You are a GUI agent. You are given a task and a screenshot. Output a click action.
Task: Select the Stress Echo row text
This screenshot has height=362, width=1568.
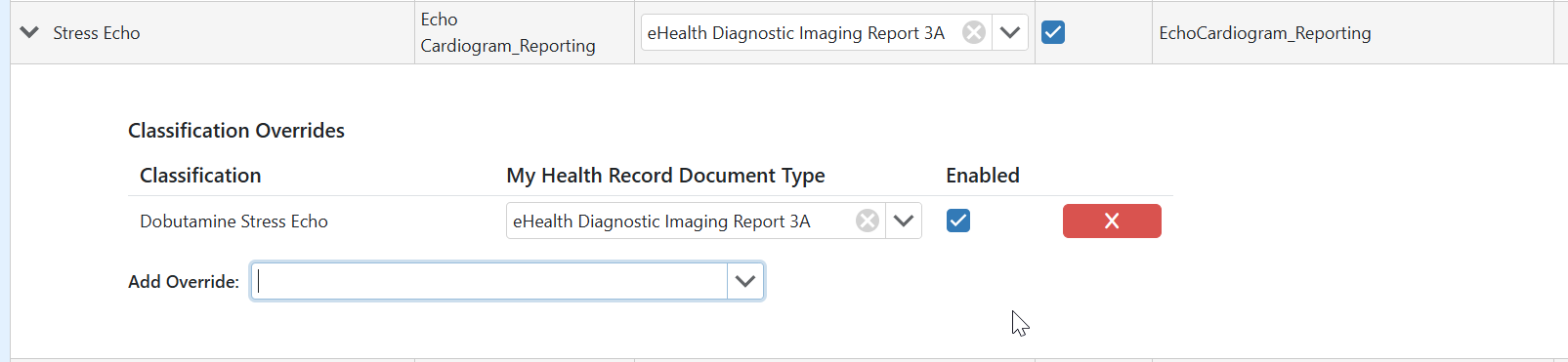click(97, 32)
